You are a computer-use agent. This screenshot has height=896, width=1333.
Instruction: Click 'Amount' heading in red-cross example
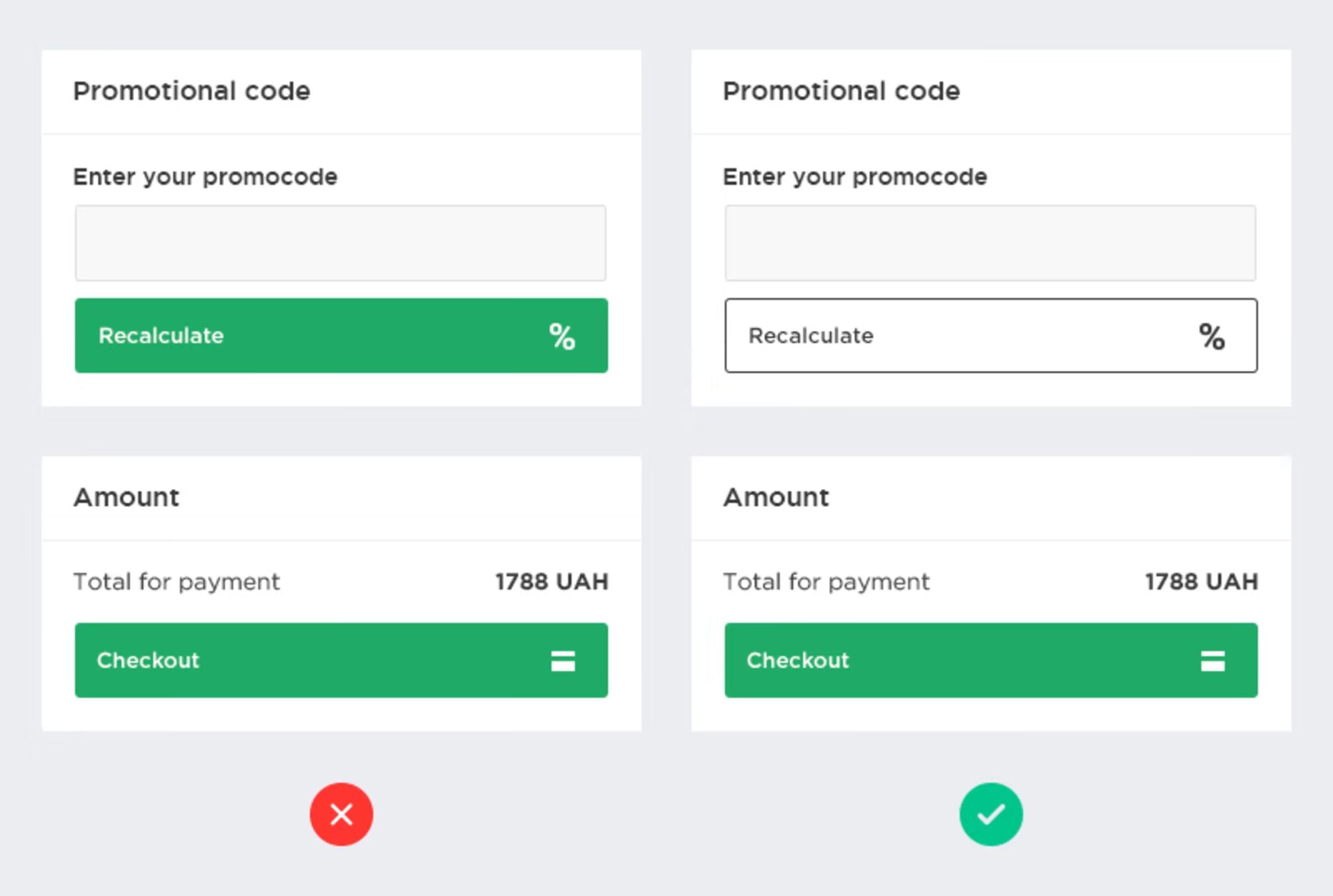(127, 498)
